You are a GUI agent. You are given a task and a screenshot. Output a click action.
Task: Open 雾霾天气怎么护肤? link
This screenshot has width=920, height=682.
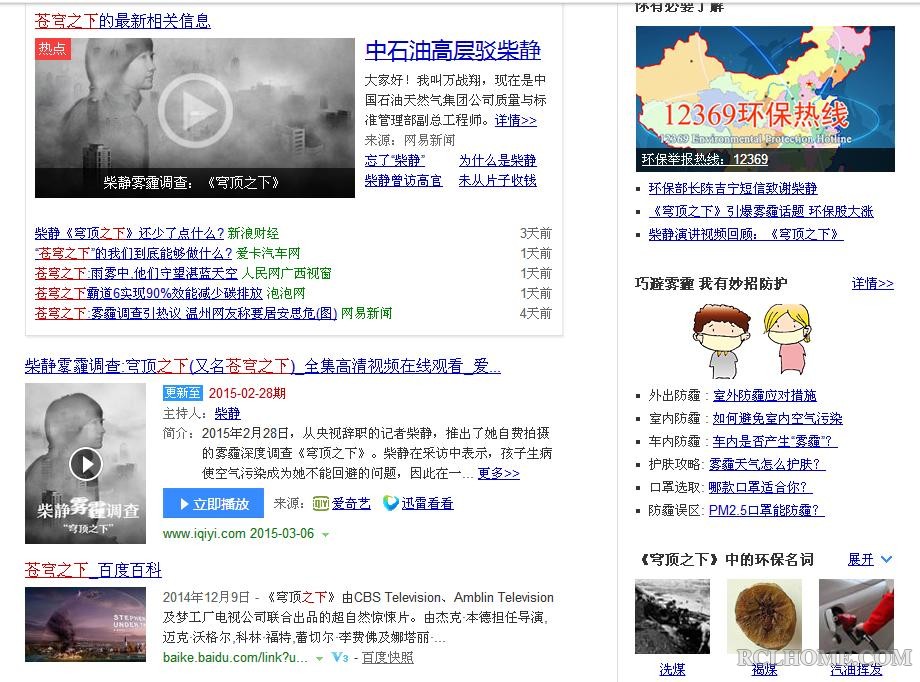point(767,464)
